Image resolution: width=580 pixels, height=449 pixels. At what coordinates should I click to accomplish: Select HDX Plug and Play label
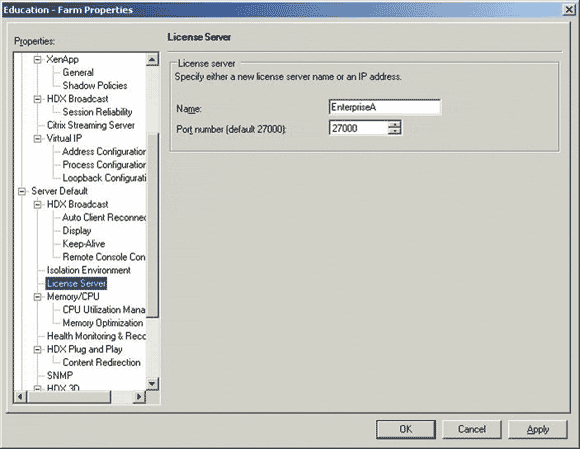click(x=84, y=350)
